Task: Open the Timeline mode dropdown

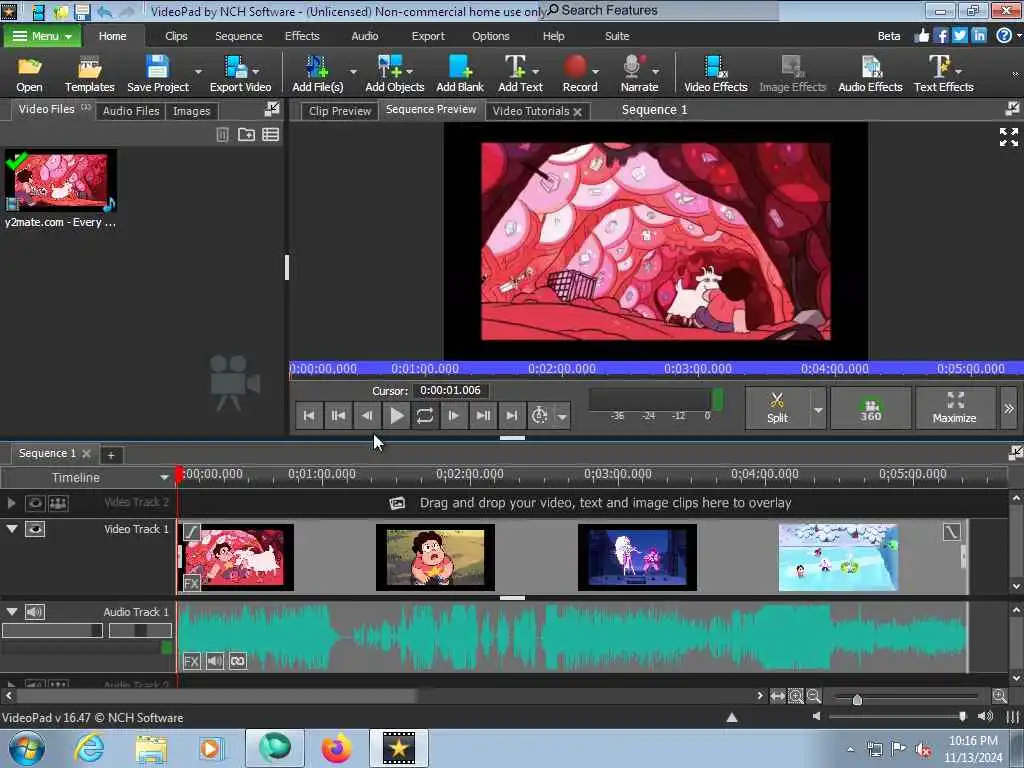Action: pyautogui.click(x=164, y=477)
